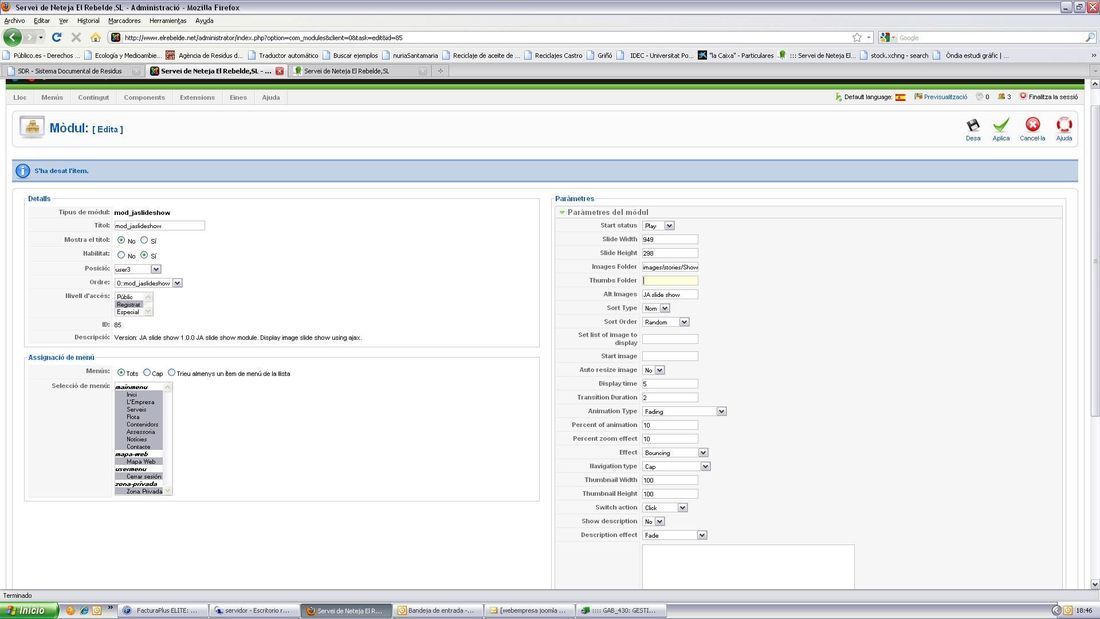
Task: Click the Mòdul module heading icon
Action: 32,127
